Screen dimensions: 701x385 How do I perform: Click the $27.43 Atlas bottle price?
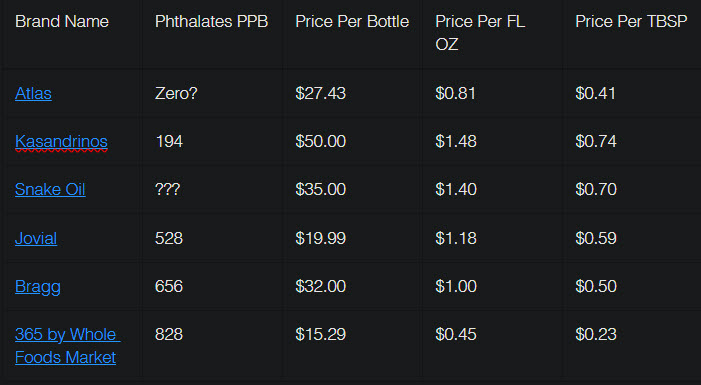point(321,93)
